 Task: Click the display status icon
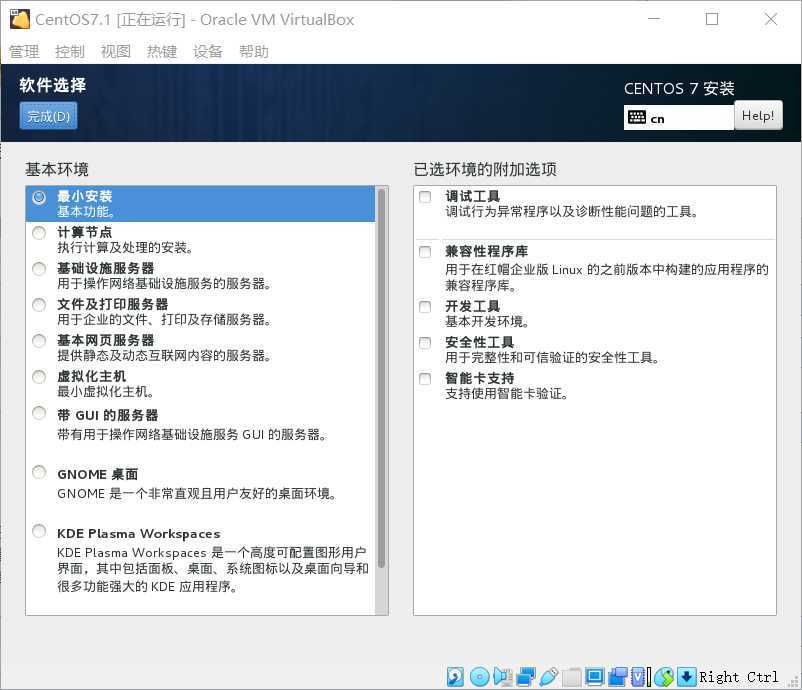pyautogui.click(x=594, y=677)
